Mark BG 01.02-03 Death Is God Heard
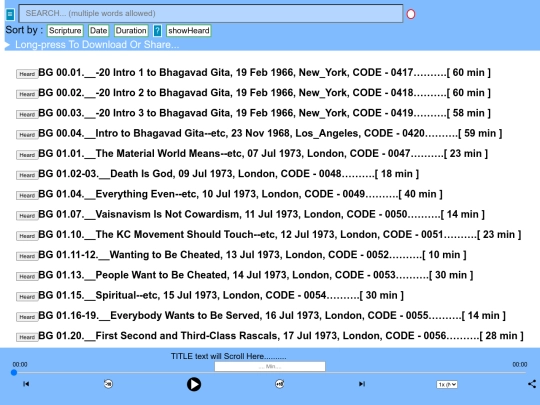This screenshot has height=405, width=540. coord(27,175)
